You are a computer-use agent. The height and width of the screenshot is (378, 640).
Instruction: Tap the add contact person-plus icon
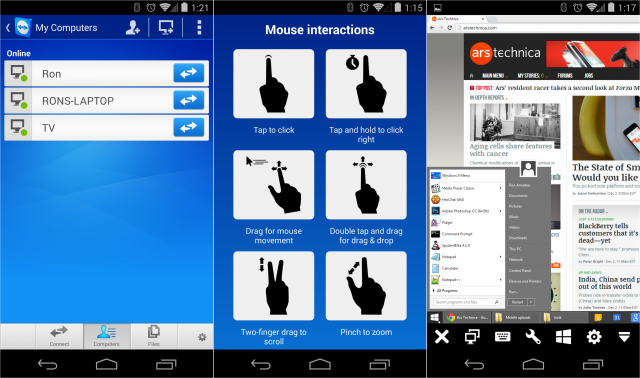pyautogui.click(x=133, y=27)
